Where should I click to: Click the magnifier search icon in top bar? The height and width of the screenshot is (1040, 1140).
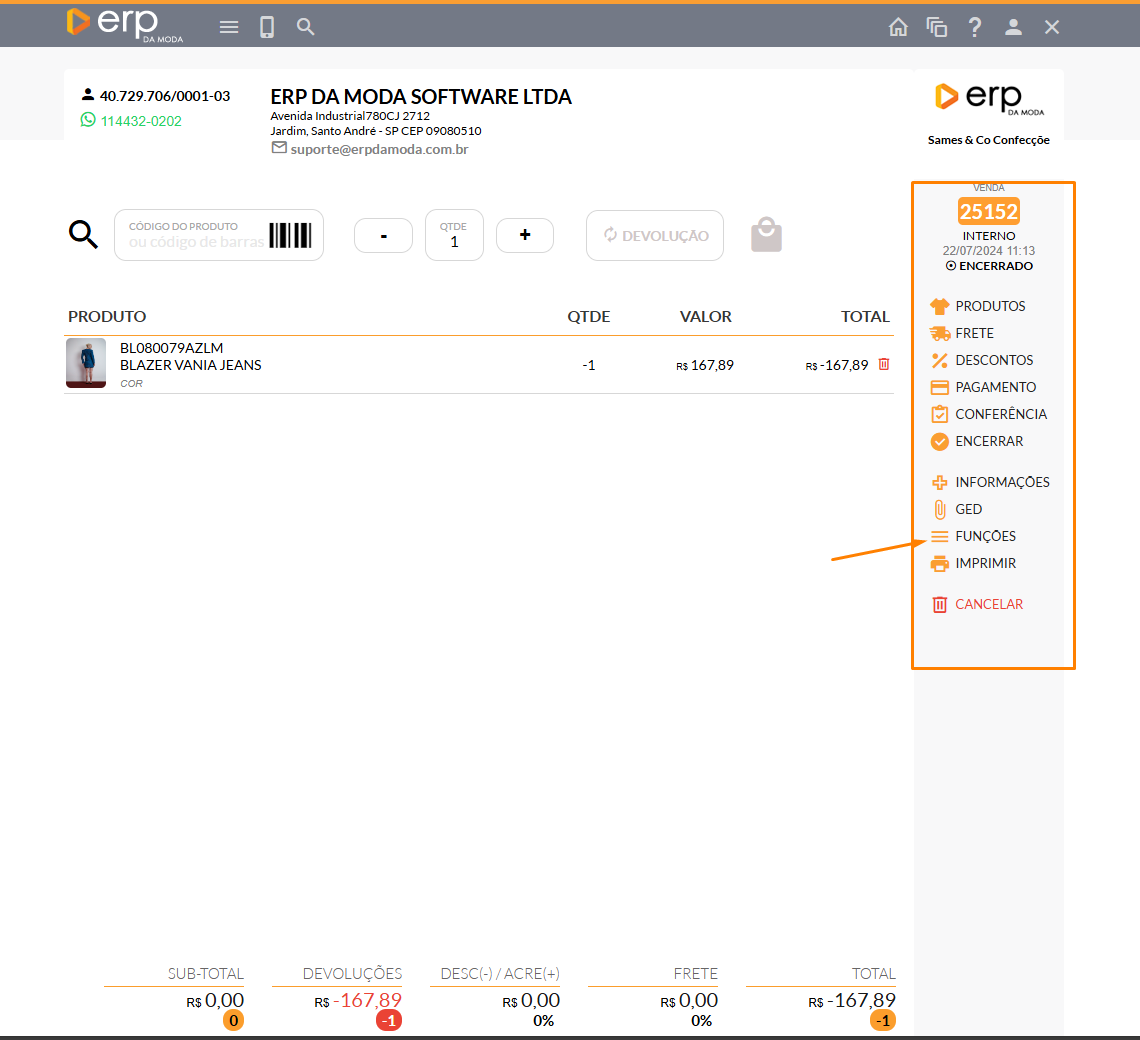[306, 27]
